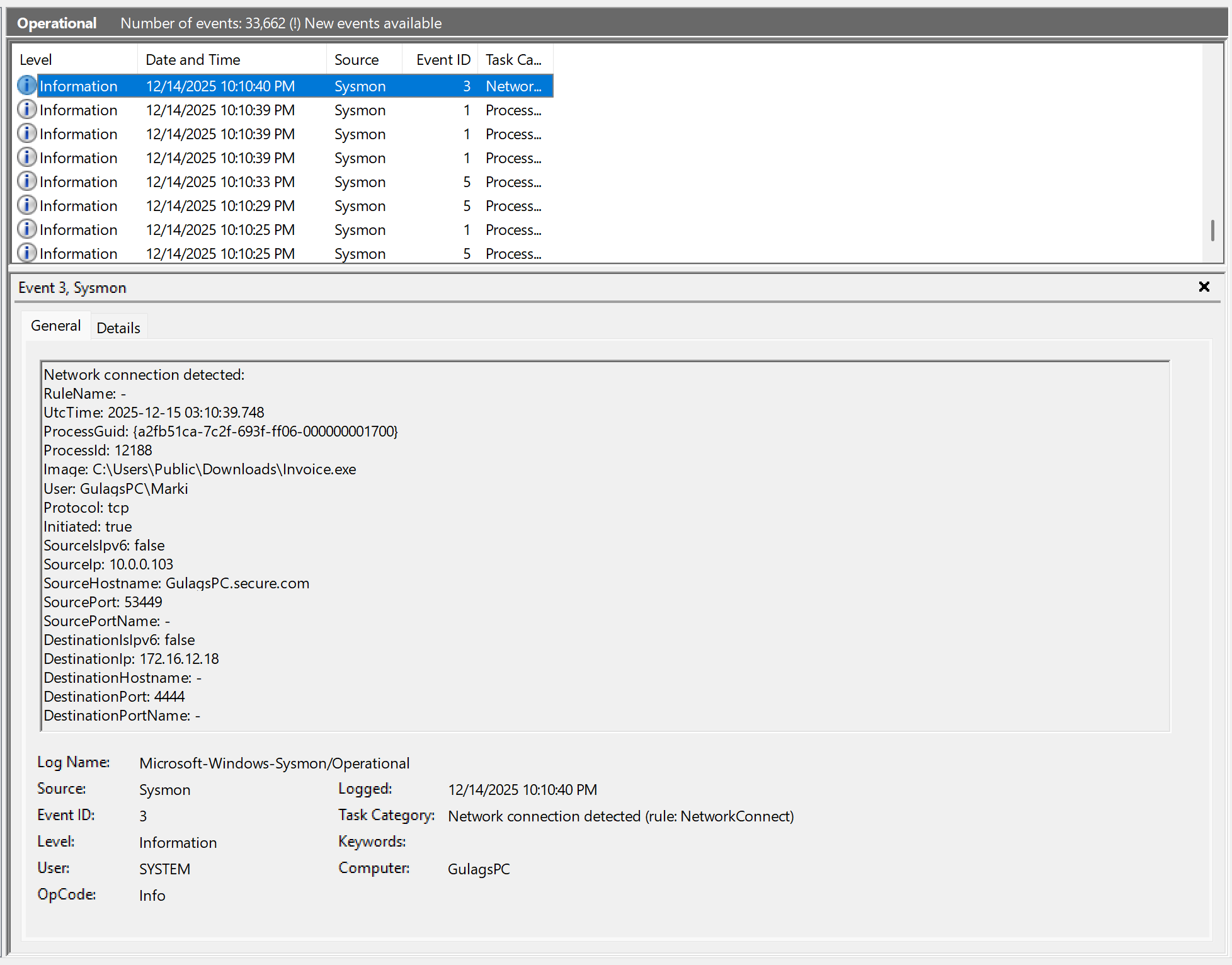Screen dimensions: 1232x965
Task: Click the Log Name value field
Action: click(274, 763)
